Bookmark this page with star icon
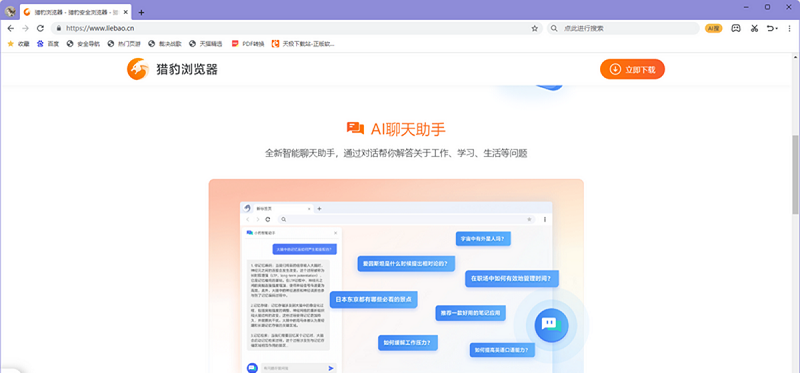 pos(535,29)
